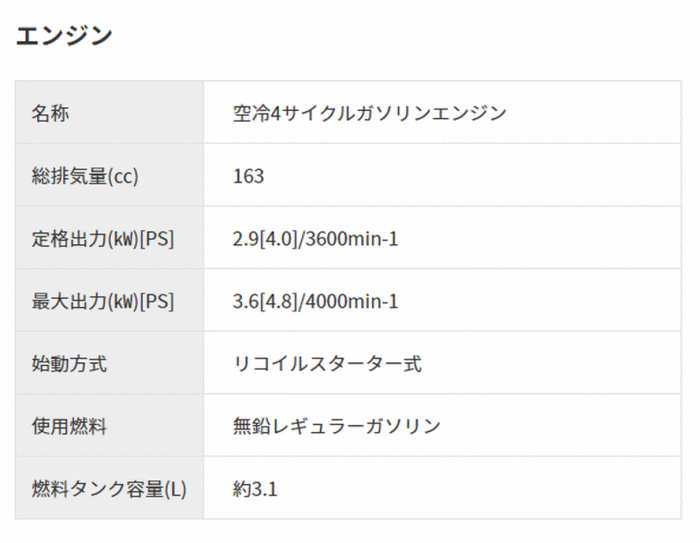Image resolution: width=700 pixels, height=543 pixels.
Task: Click the 3.6[4.8] maximum output figure
Action: coord(265,301)
